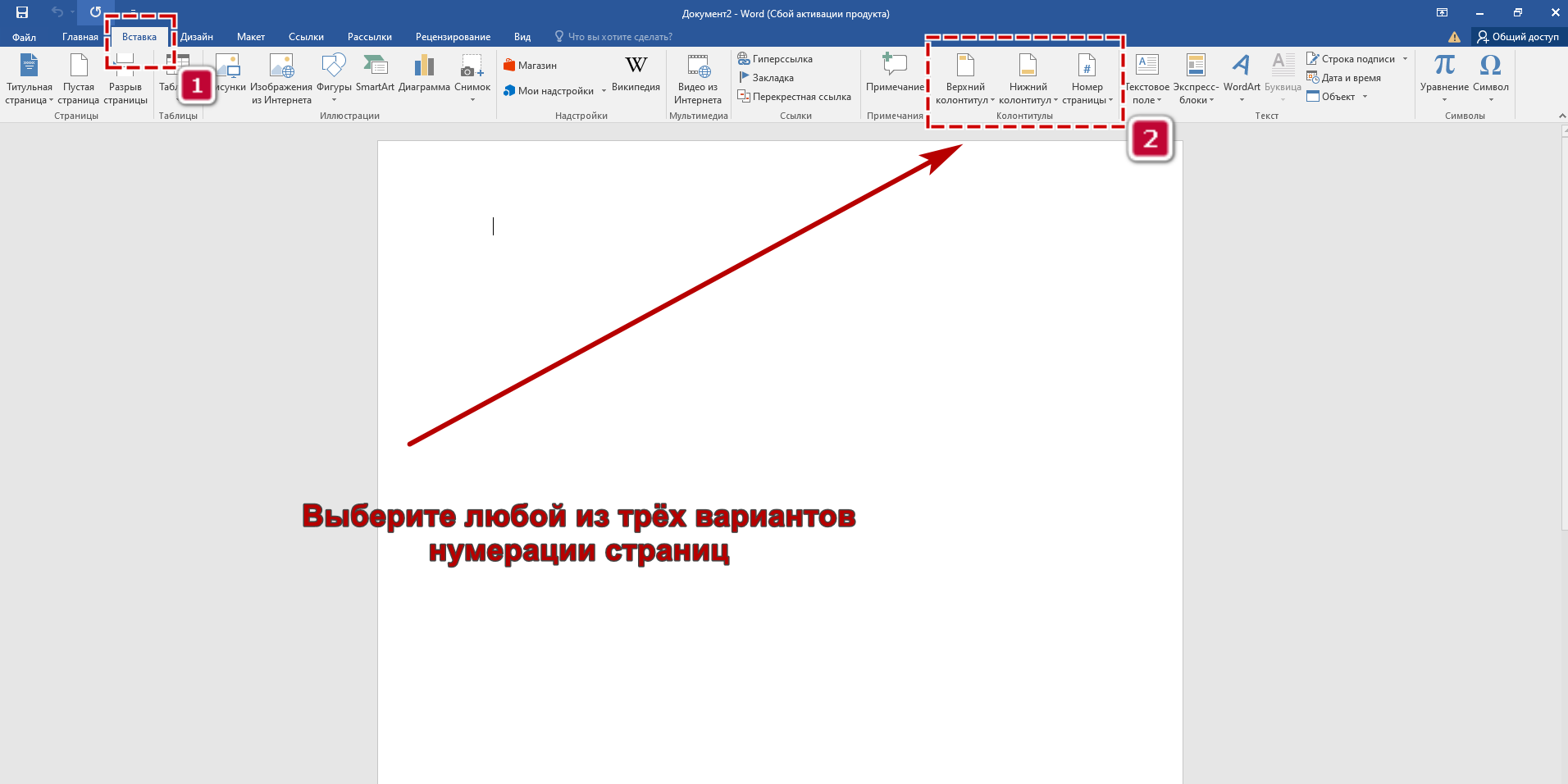The height and width of the screenshot is (784, 1568).
Task: Switch to the Главная tab
Action: coord(80,37)
